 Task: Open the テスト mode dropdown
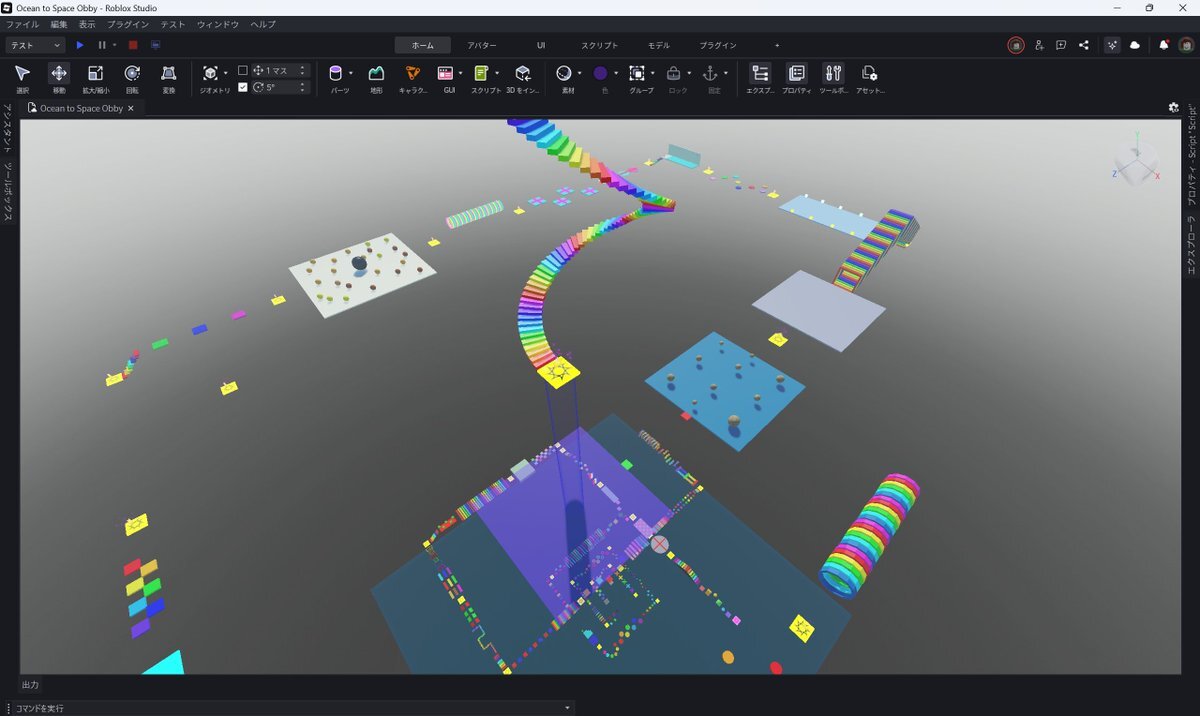pos(36,45)
